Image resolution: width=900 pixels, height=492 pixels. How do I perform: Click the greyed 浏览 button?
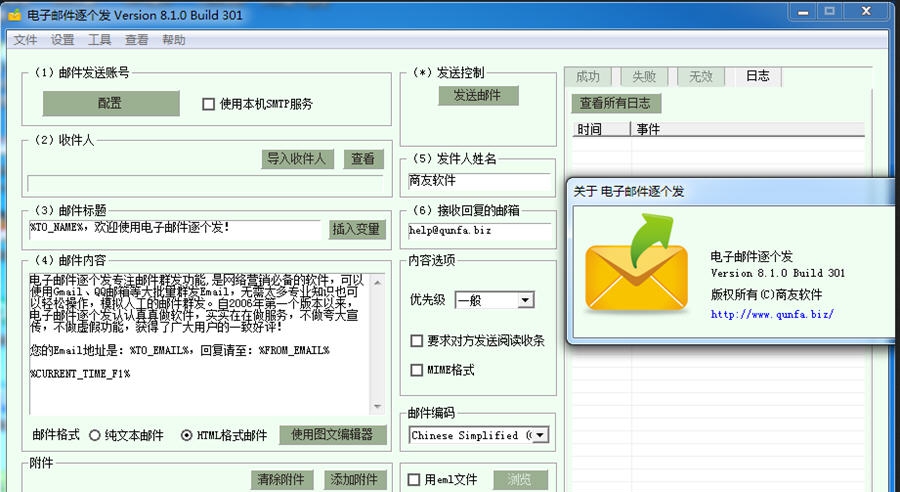tap(520, 480)
